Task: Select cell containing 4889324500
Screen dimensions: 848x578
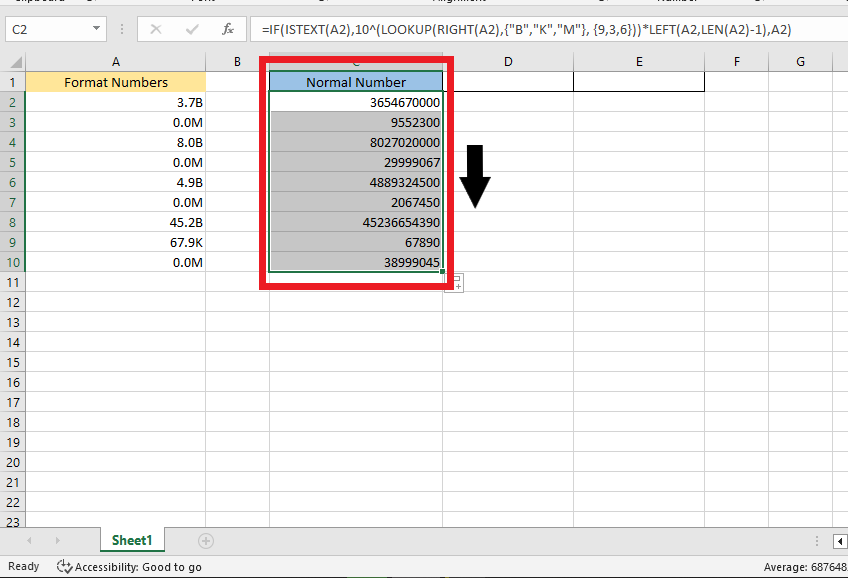Action: tap(356, 182)
